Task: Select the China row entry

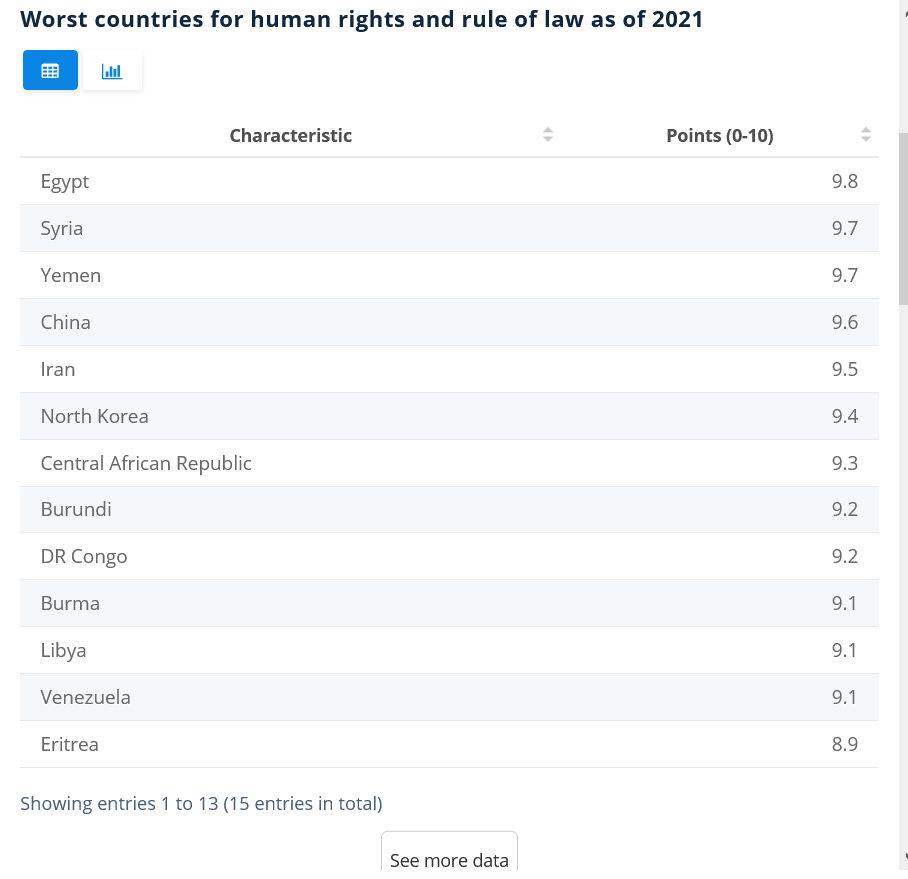Action: 449,322
